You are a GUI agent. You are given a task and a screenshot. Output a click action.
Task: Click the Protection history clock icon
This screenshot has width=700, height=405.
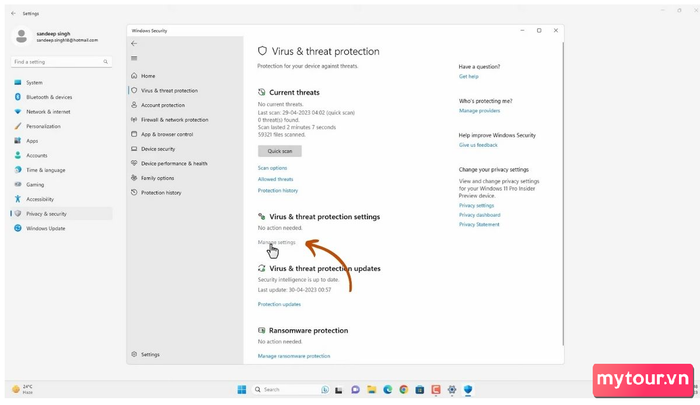pyautogui.click(x=134, y=192)
